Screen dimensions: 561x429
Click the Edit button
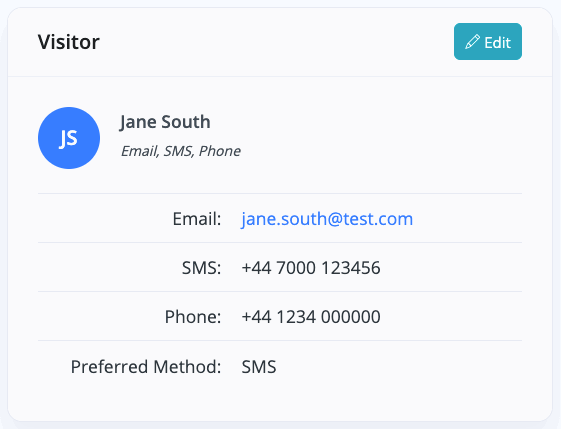(x=488, y=42)
